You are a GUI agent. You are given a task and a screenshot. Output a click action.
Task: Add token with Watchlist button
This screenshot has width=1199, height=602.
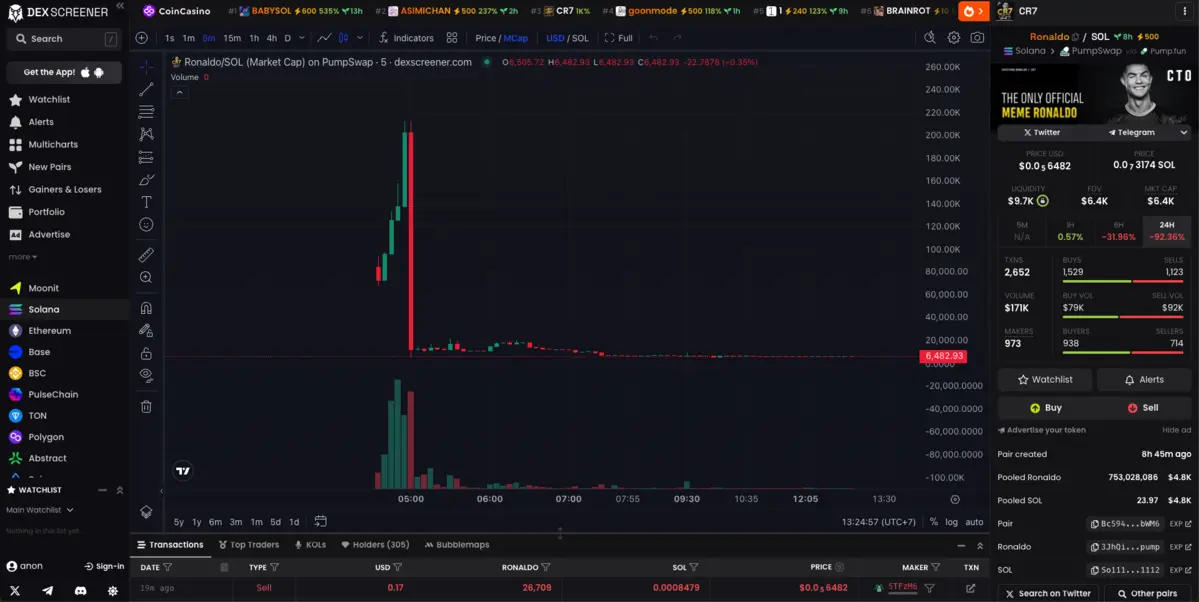(1045, 379)
